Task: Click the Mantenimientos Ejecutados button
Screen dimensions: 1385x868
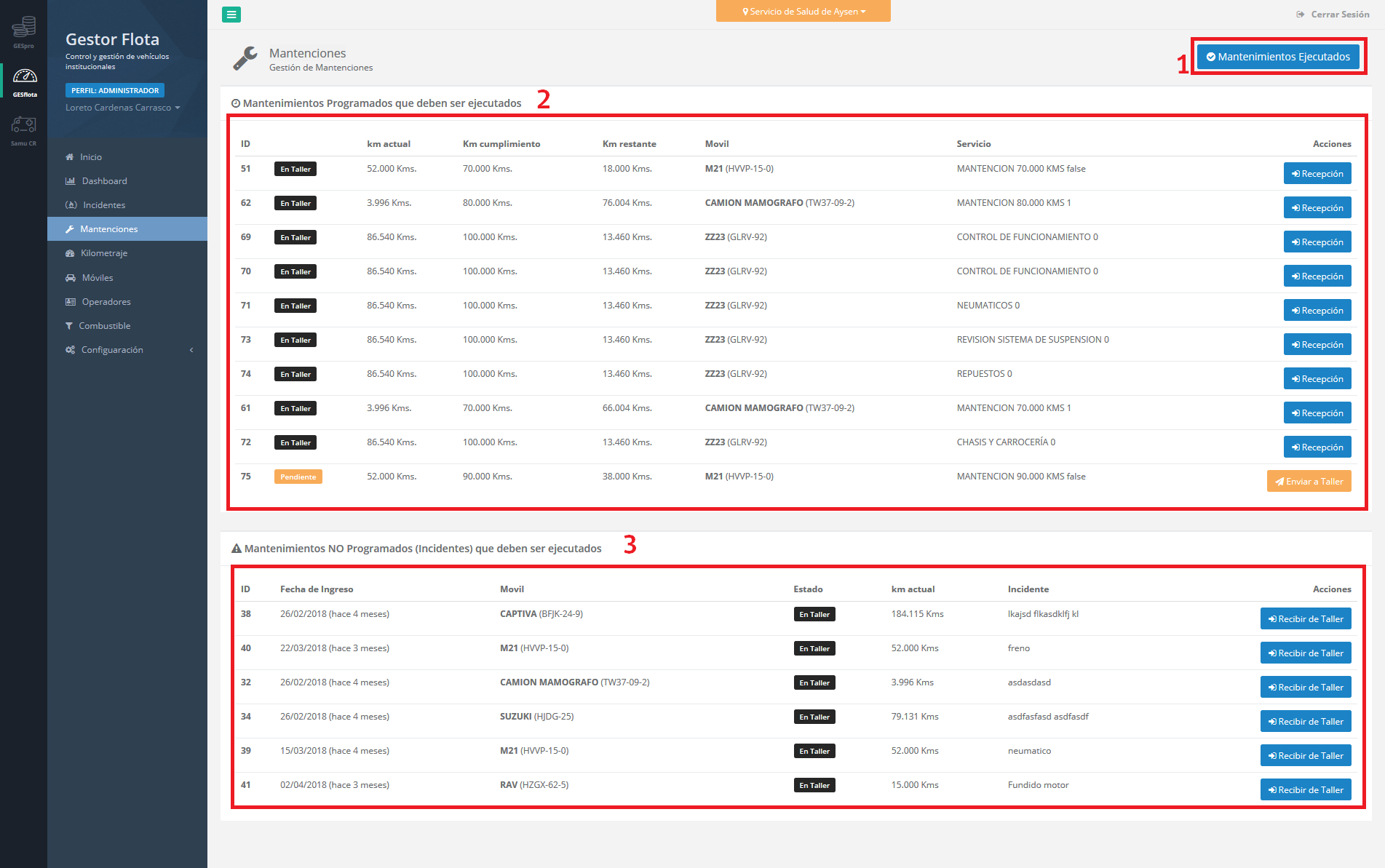Action: pyautogui.click(x=1278, y=57)
